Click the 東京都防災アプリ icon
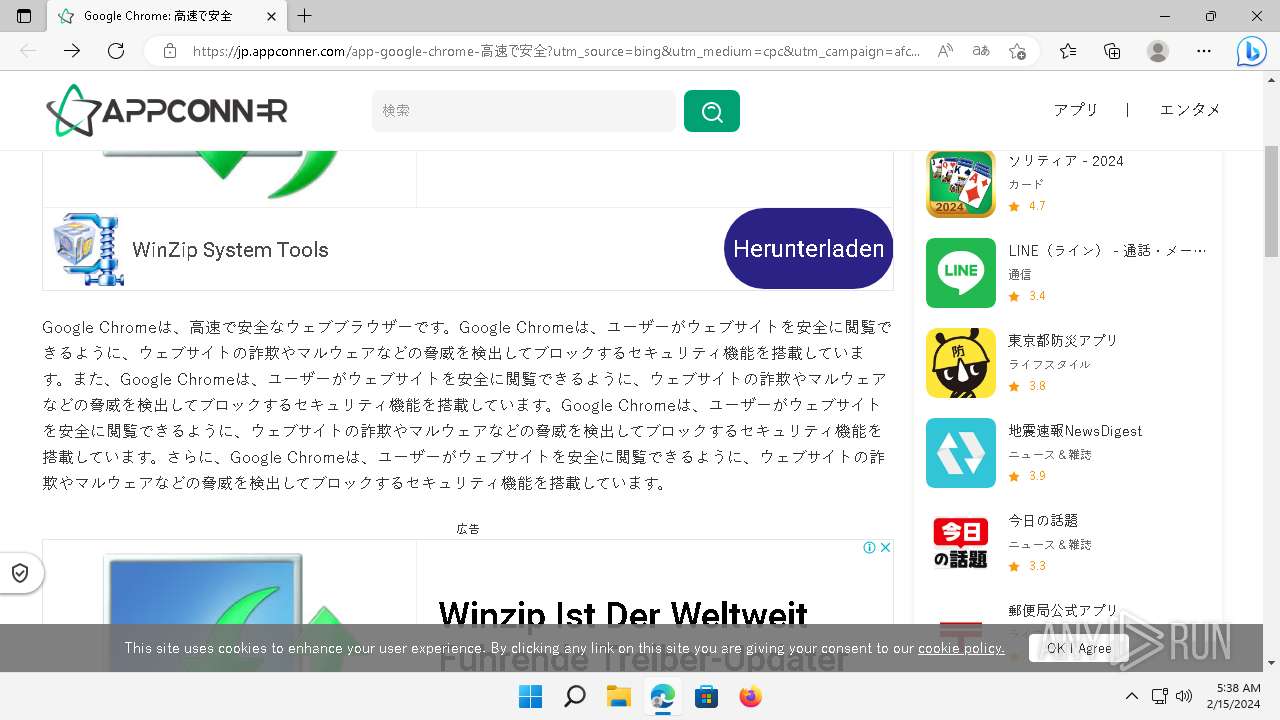1280x720 pixels. pos(961,363)
